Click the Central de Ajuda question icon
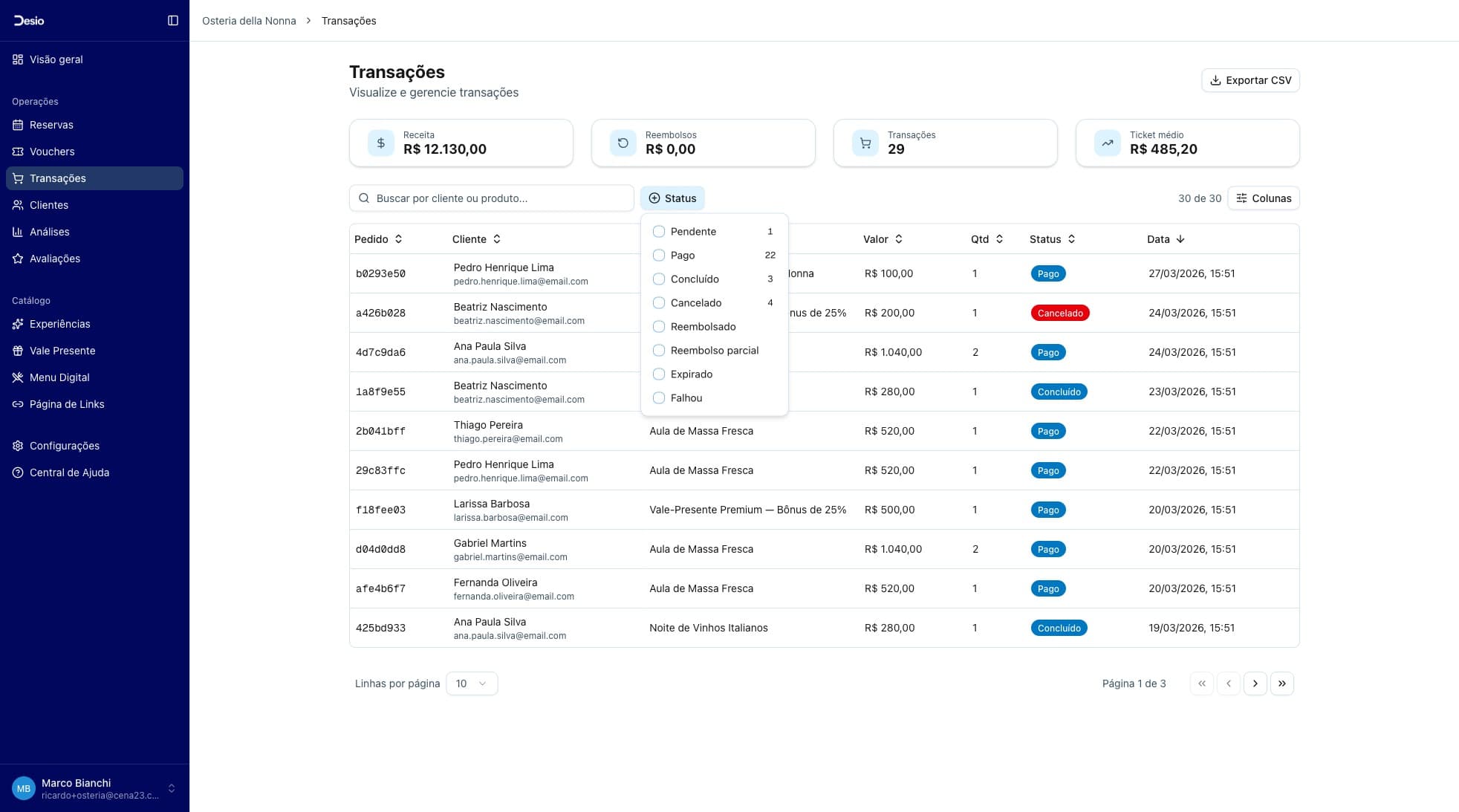 click(18, 472)
